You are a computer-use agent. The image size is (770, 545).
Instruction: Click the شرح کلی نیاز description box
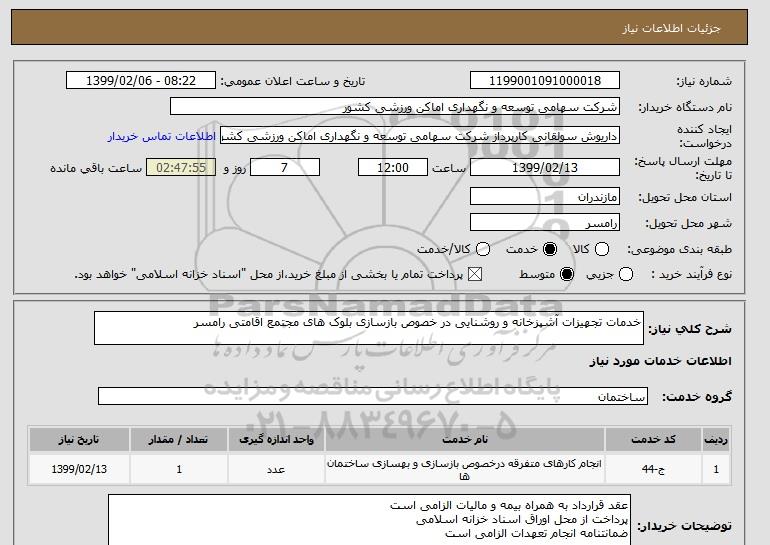click(369, 328)
